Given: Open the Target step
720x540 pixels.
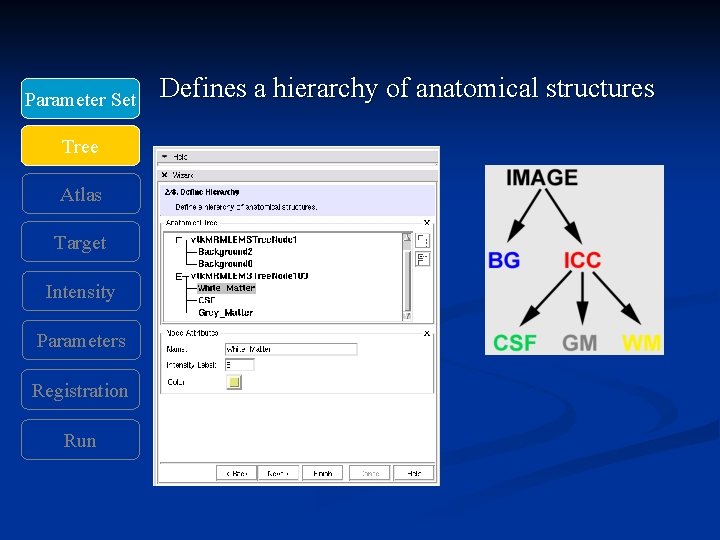Looking at the screenshot, I should coord(80,242).
